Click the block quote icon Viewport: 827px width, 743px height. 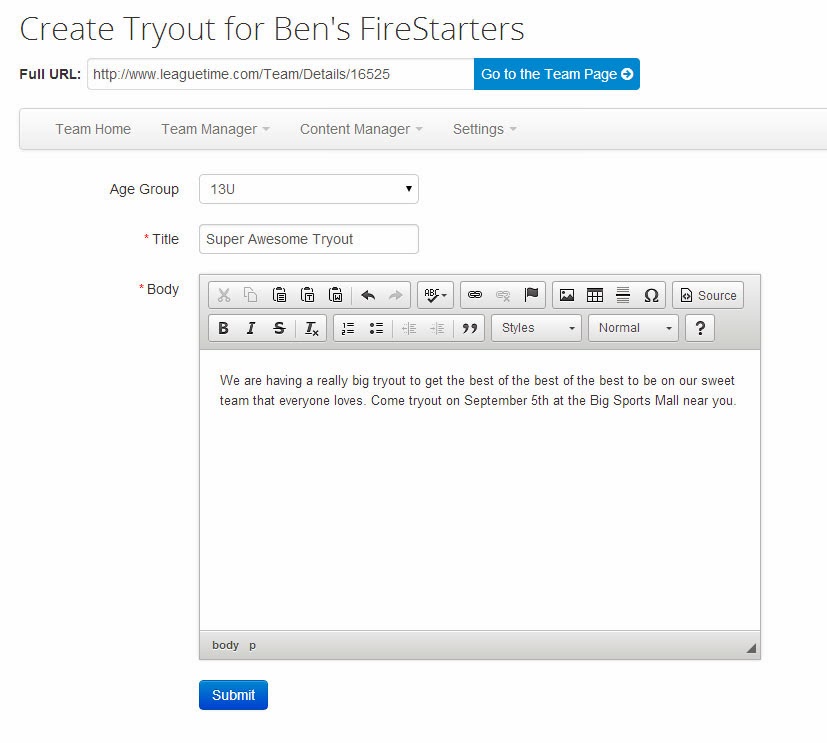[x=469, y=328]
